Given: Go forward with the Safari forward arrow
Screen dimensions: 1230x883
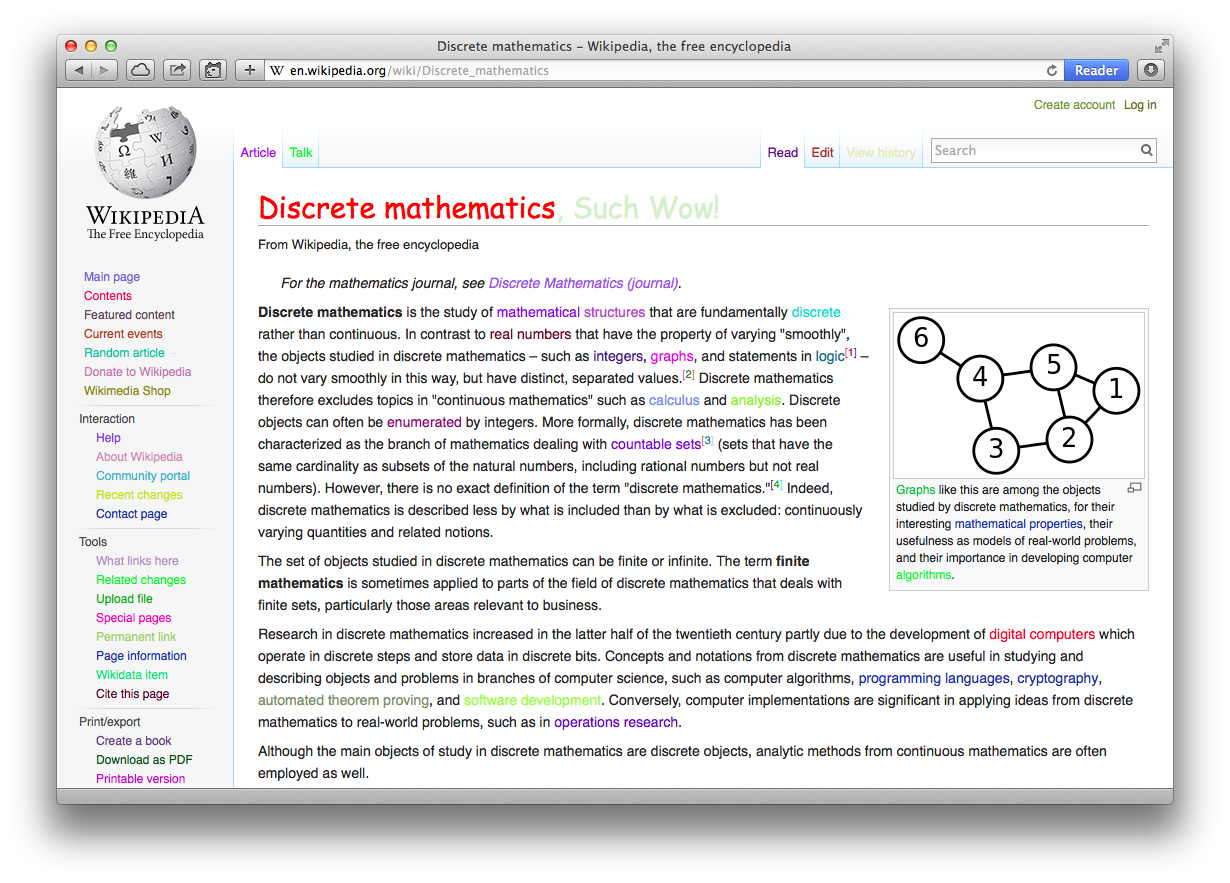Looking at the screenshot, I should pyautogui.click(x=105, y=70).
